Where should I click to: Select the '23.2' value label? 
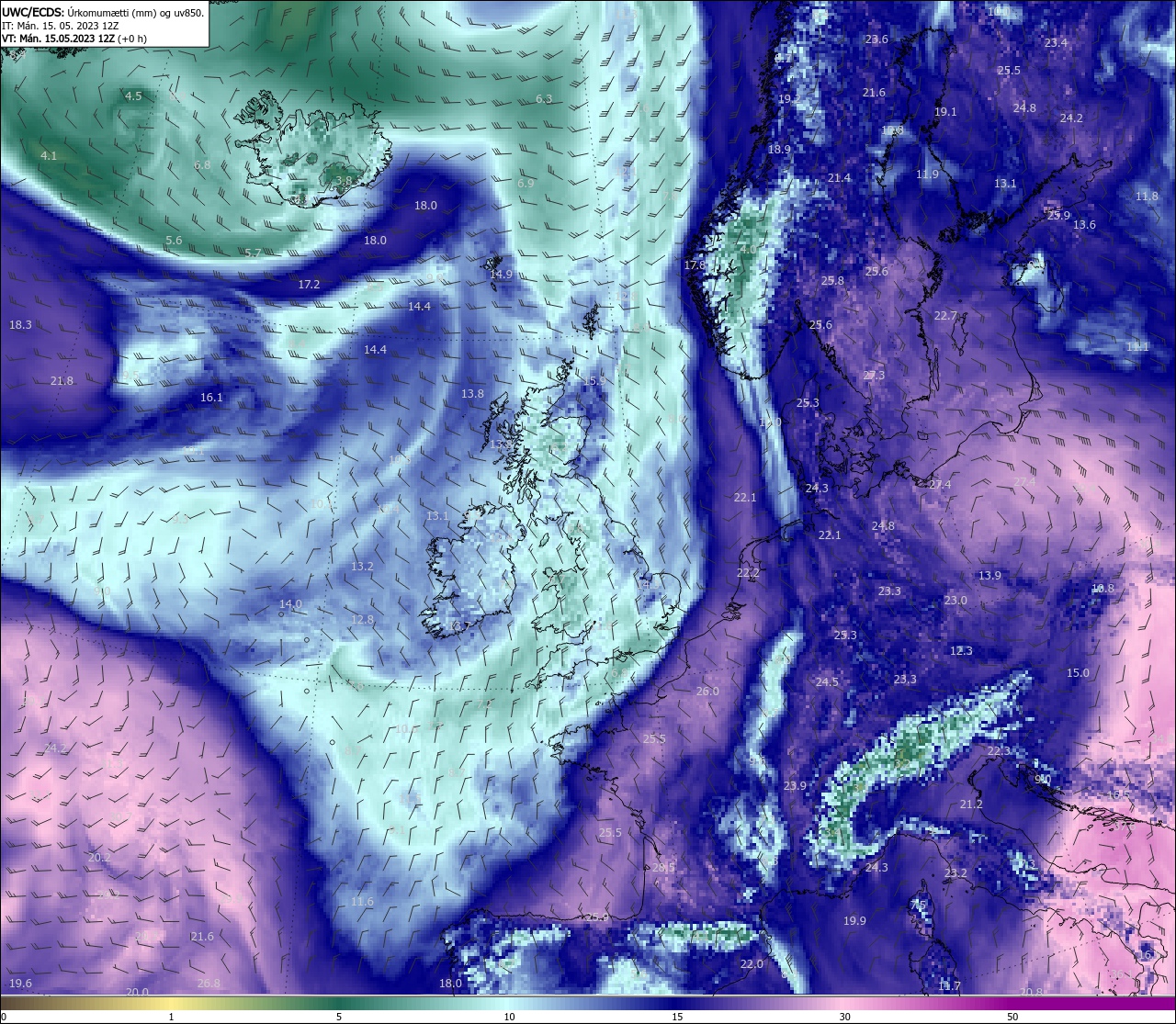955,873
